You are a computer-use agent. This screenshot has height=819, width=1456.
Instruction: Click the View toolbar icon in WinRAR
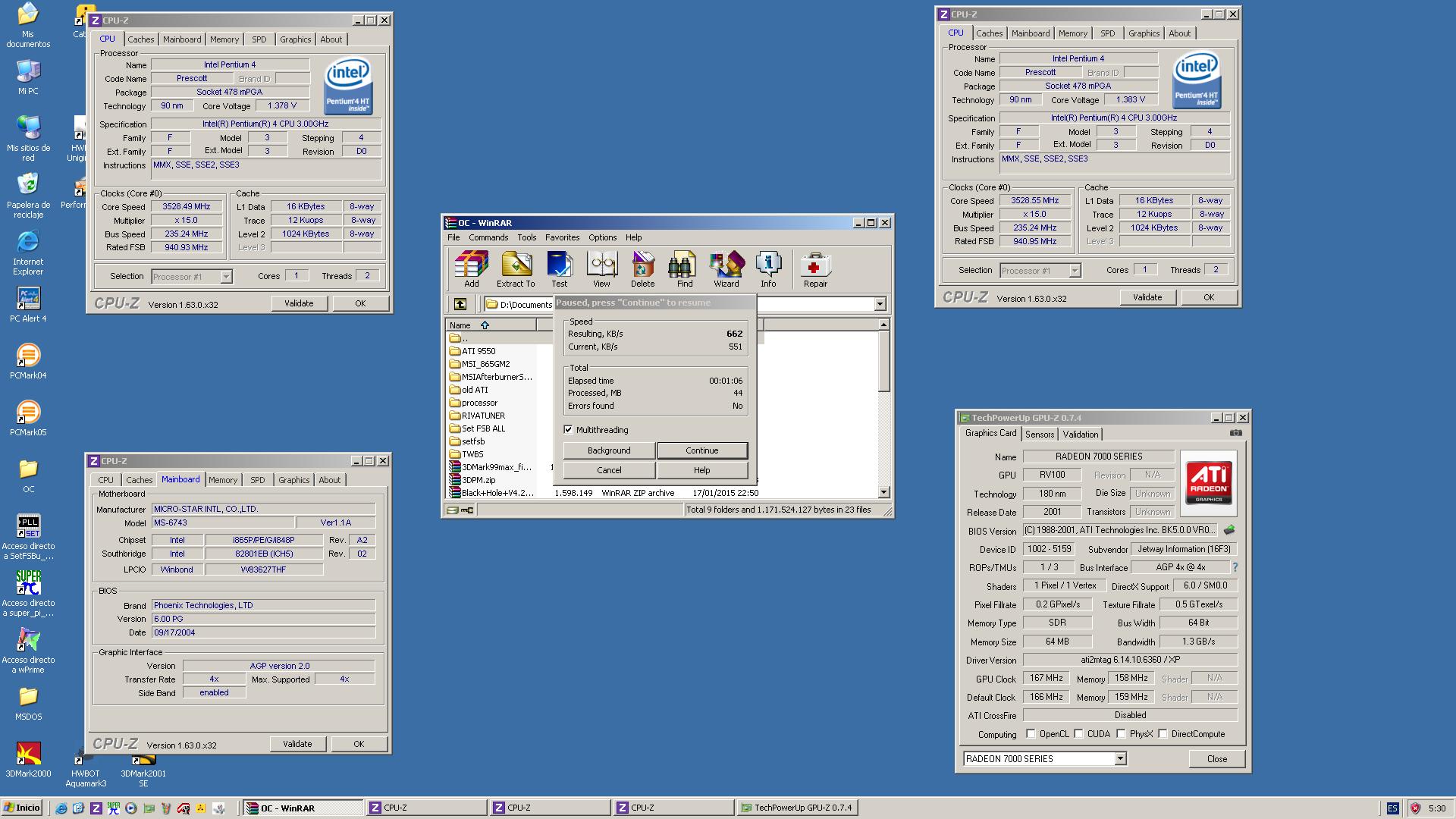(x=601, y=269)
